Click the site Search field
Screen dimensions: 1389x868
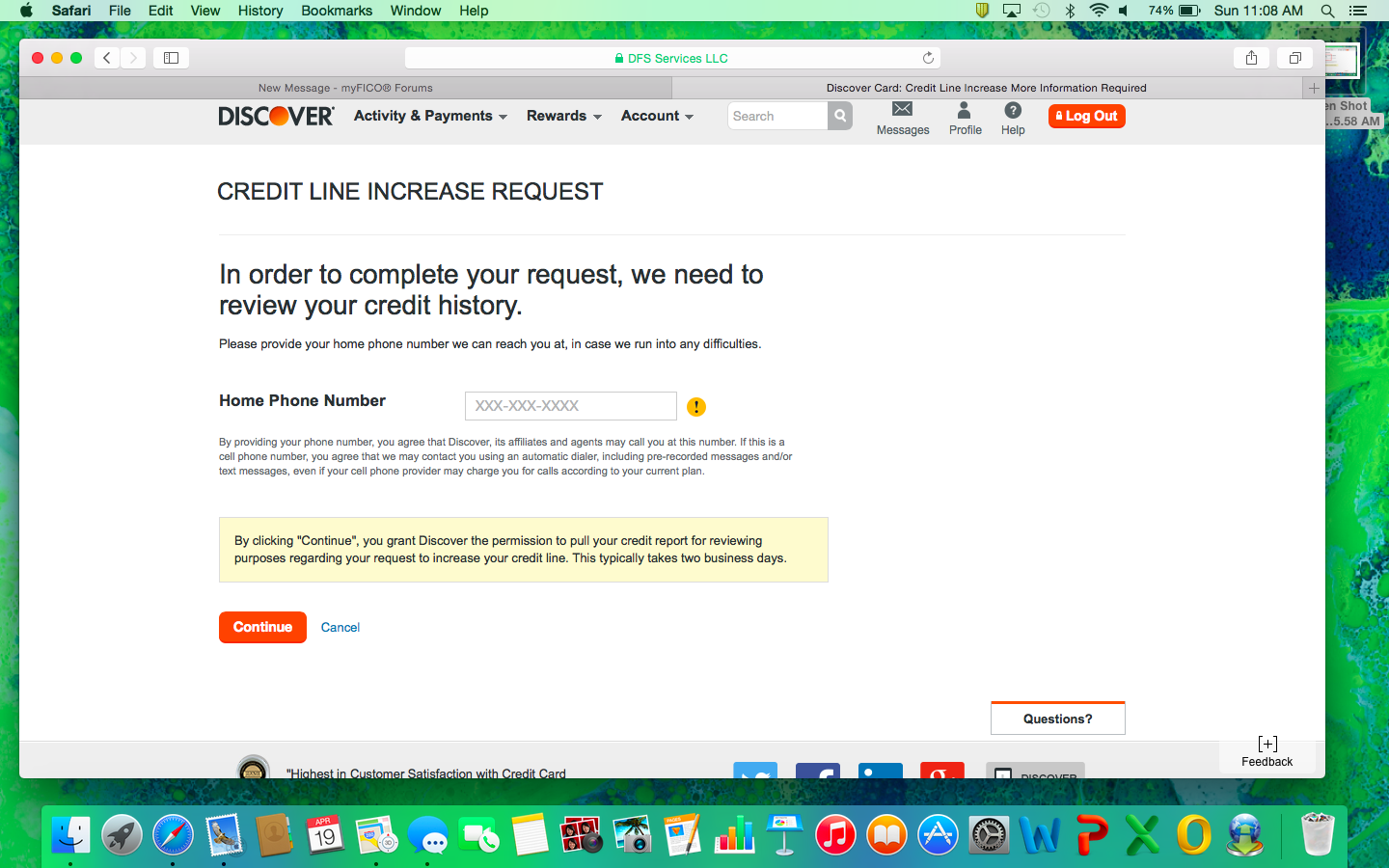[778, 116]
